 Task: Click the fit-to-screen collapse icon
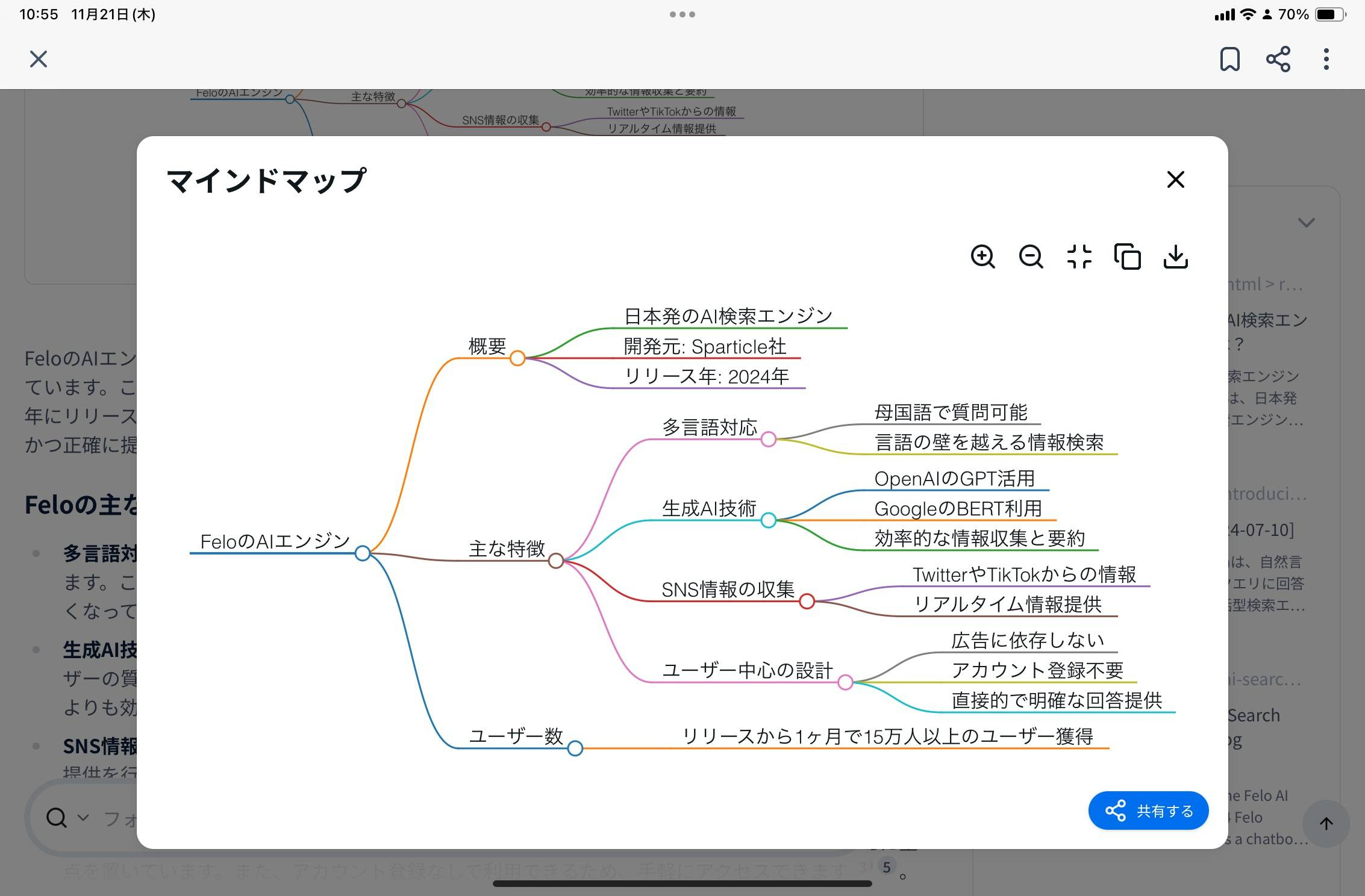pos(1079,257)
